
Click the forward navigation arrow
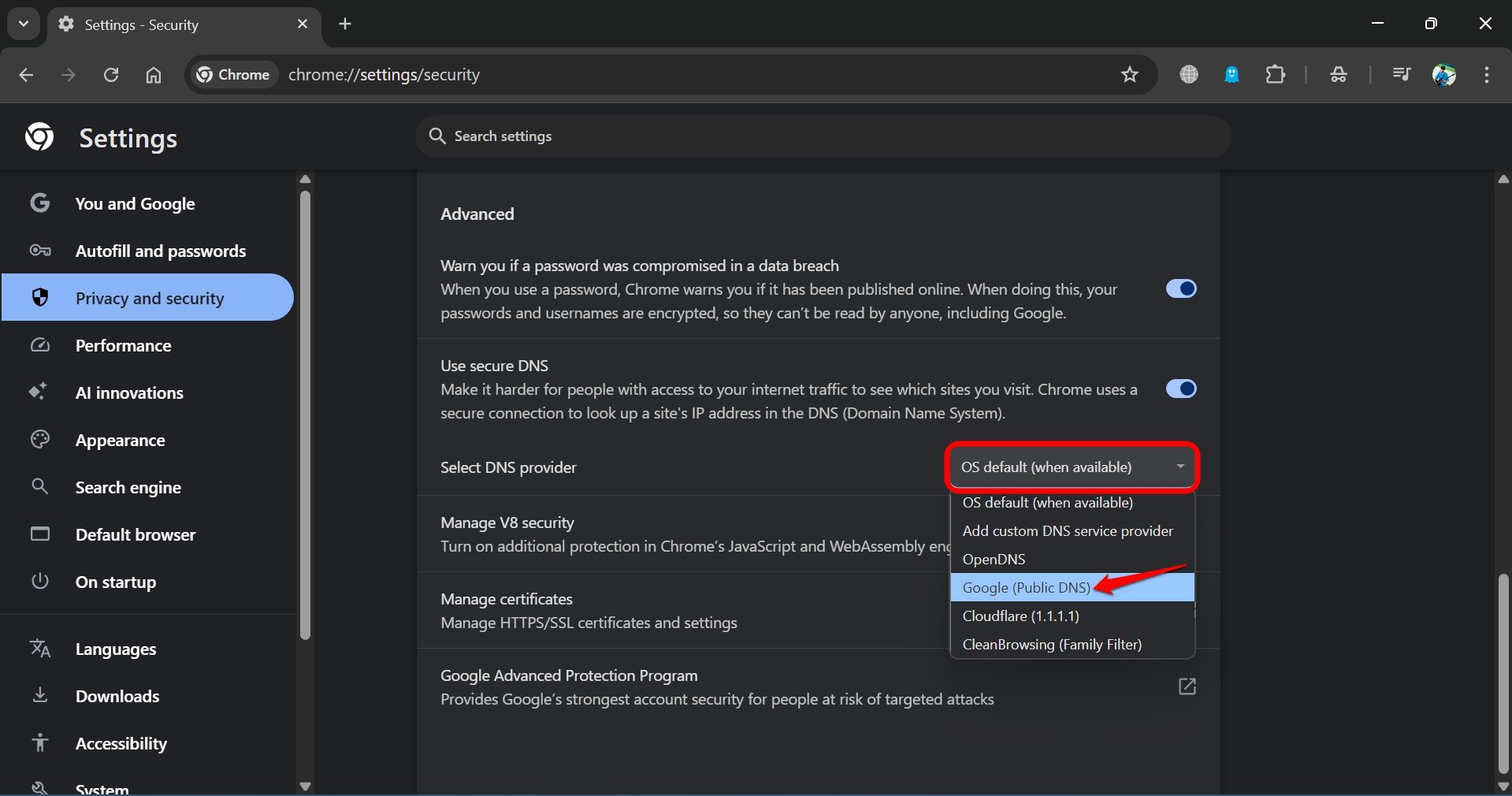coord(69,75)
